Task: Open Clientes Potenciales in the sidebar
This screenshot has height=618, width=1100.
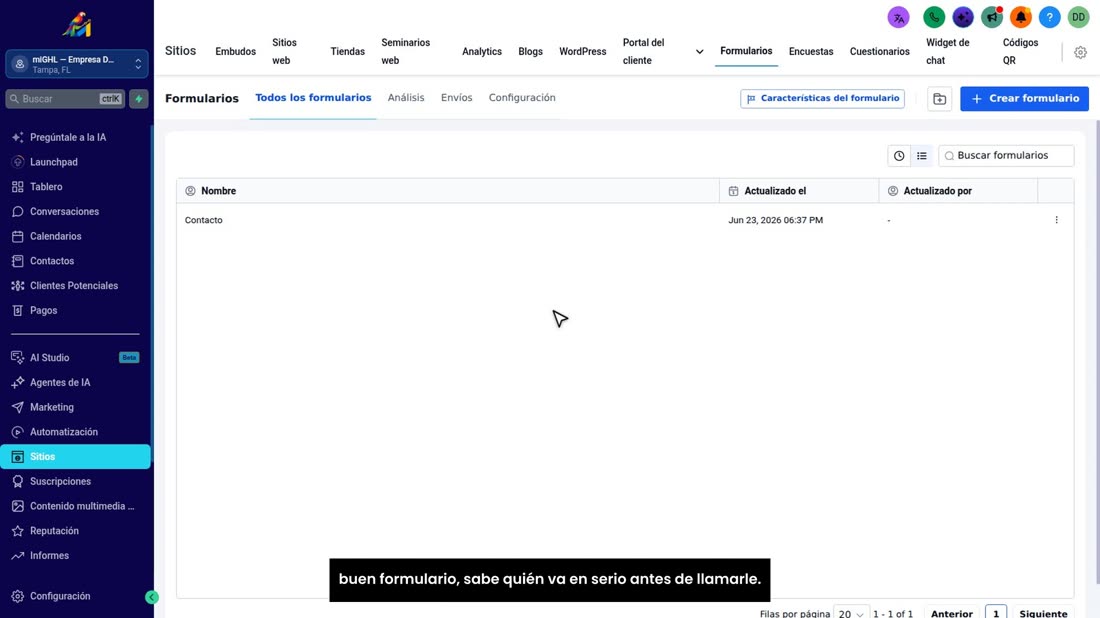Action: 76,286
